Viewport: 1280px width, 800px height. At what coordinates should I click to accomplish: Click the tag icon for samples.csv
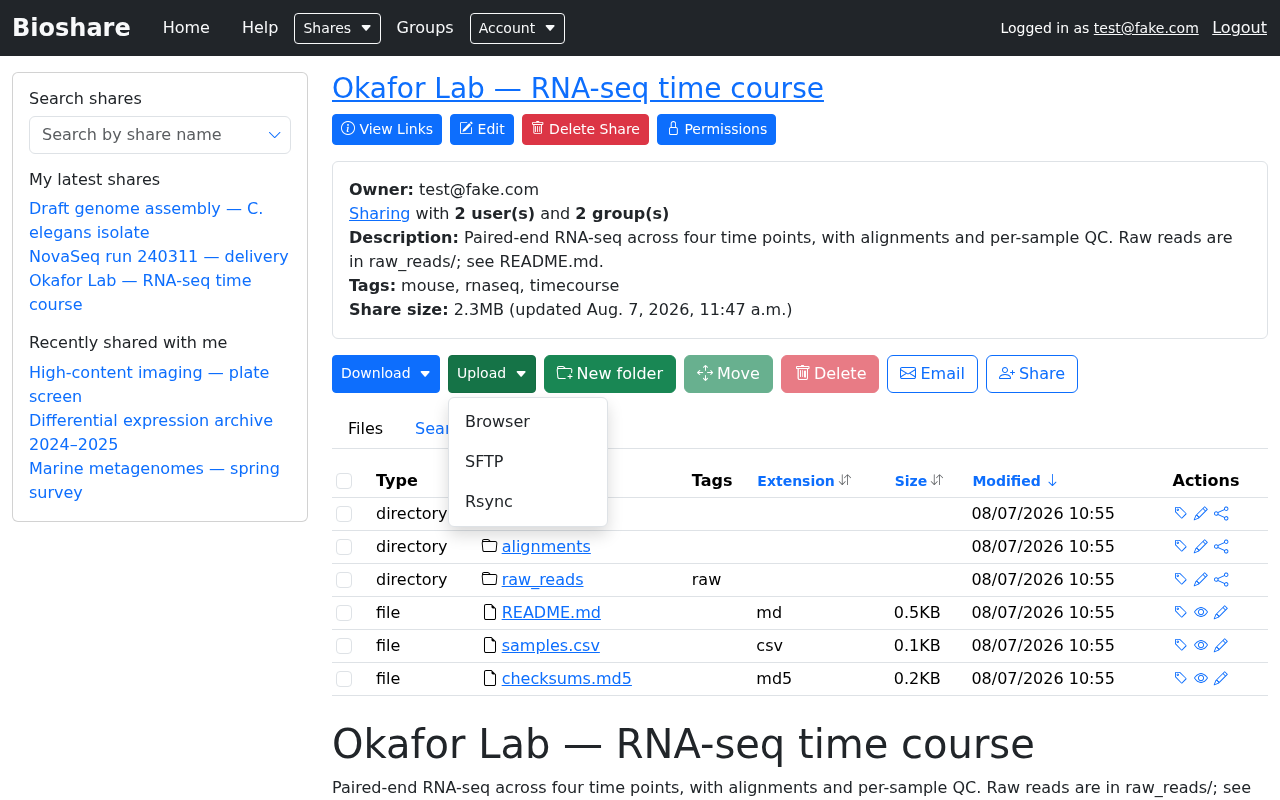[x=1181, y=646]
